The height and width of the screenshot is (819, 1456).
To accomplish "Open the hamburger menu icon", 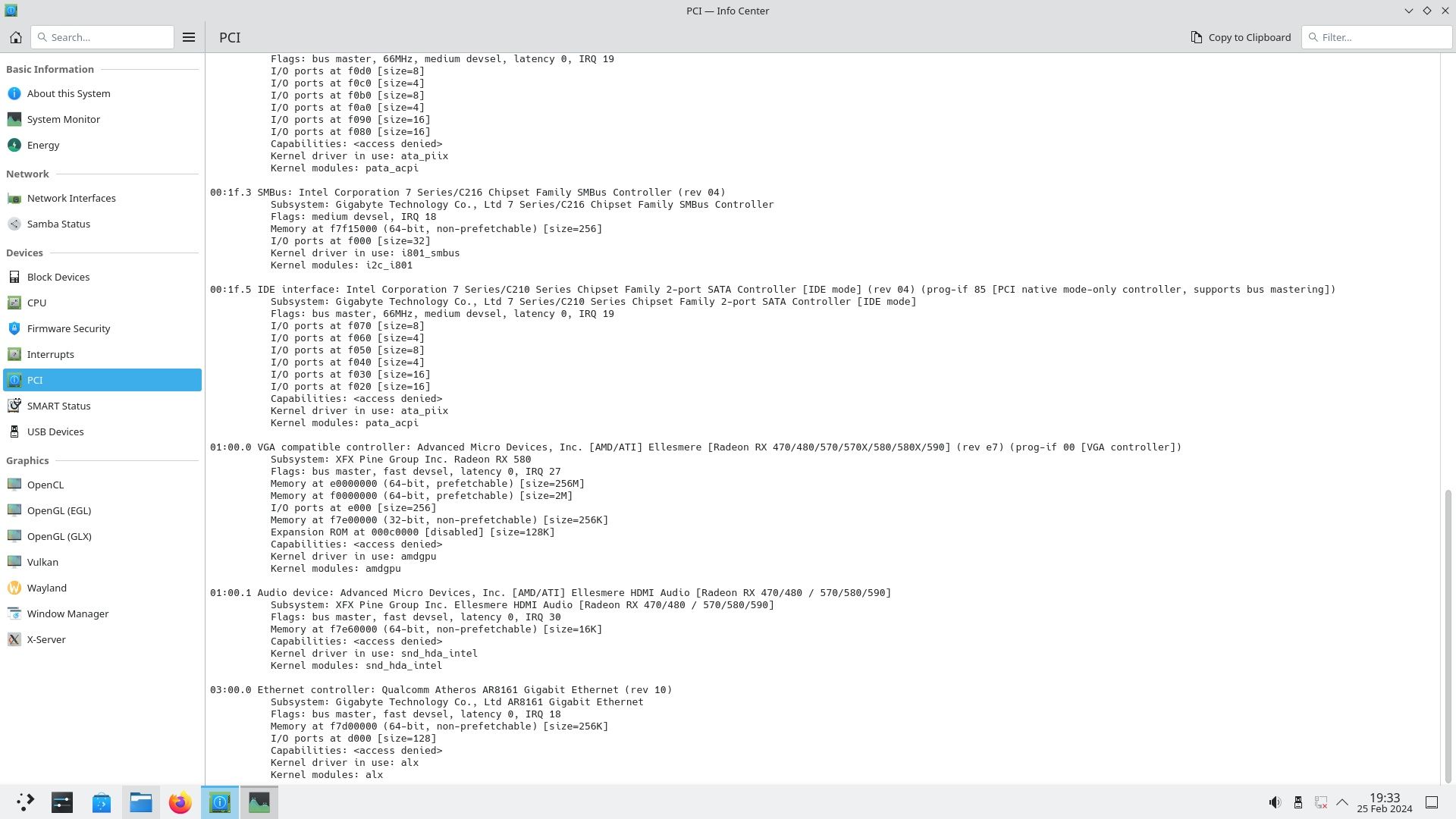I will coord(189,37).
